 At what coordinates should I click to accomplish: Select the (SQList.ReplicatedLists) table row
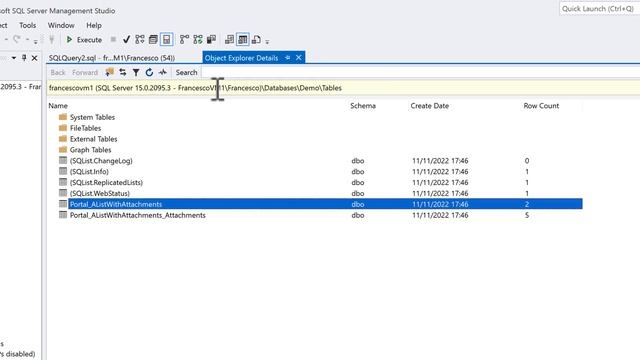320,182
